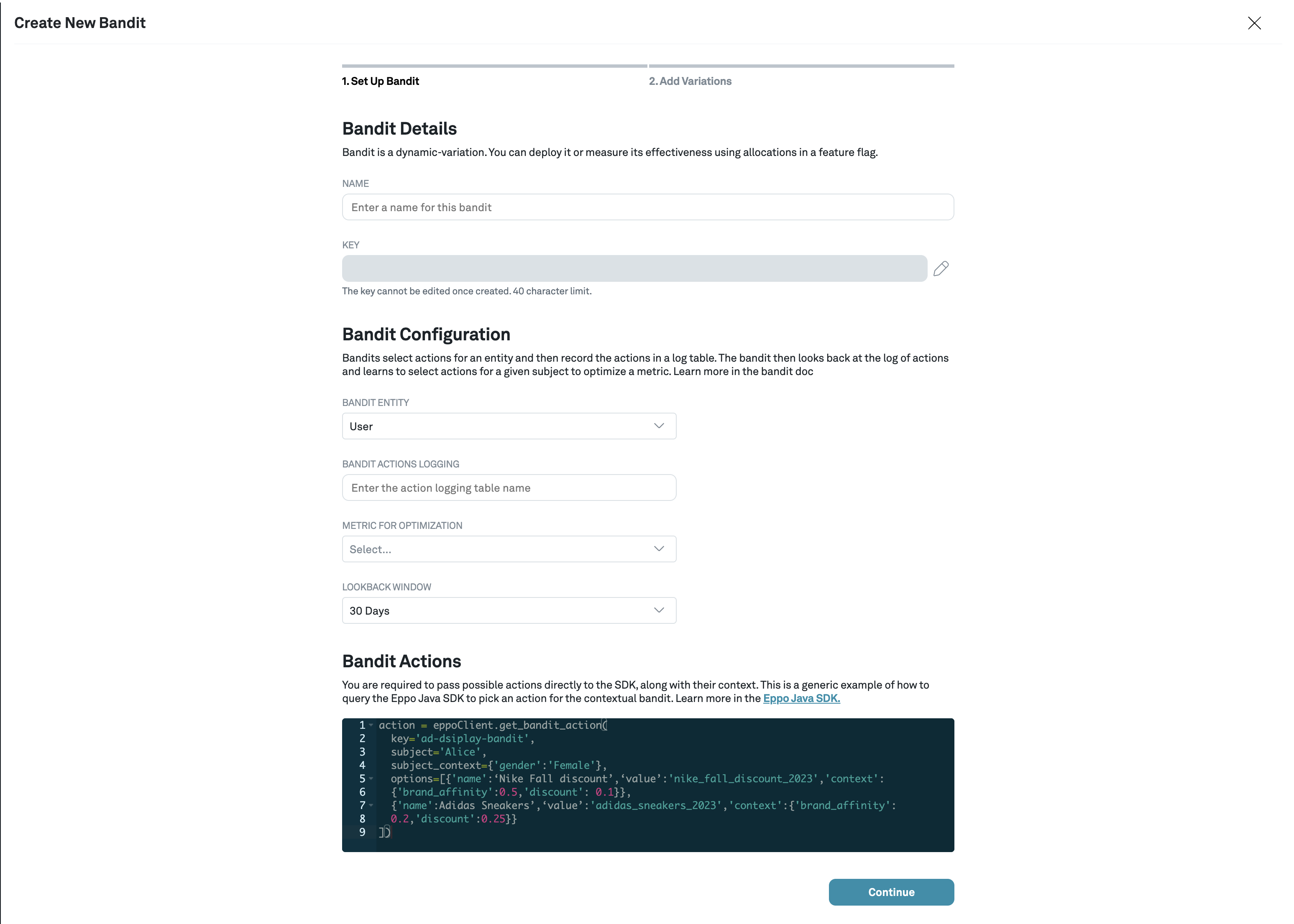Collapse code fold arrow on line 5

click(371, 779)
